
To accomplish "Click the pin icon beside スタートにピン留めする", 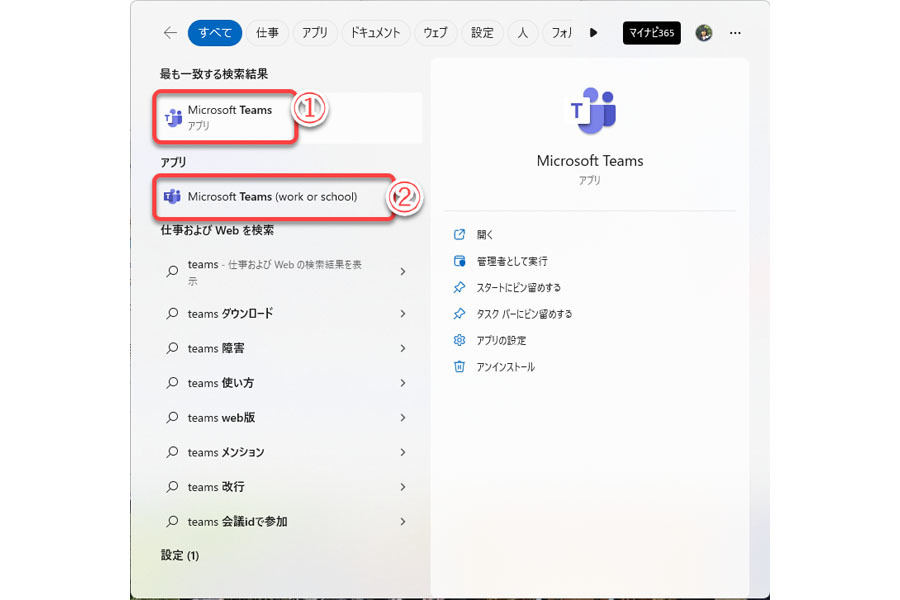I will (x=459, y=288).
